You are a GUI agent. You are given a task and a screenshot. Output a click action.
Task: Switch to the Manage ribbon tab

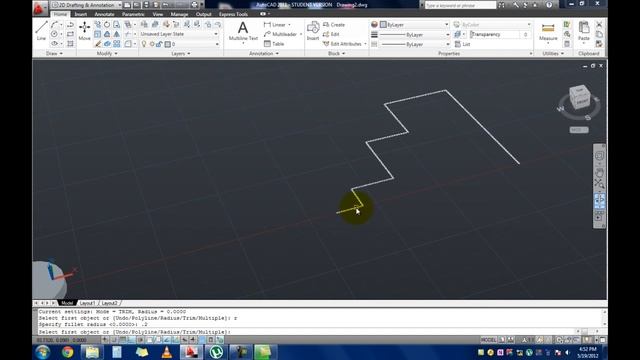[179, 14]
